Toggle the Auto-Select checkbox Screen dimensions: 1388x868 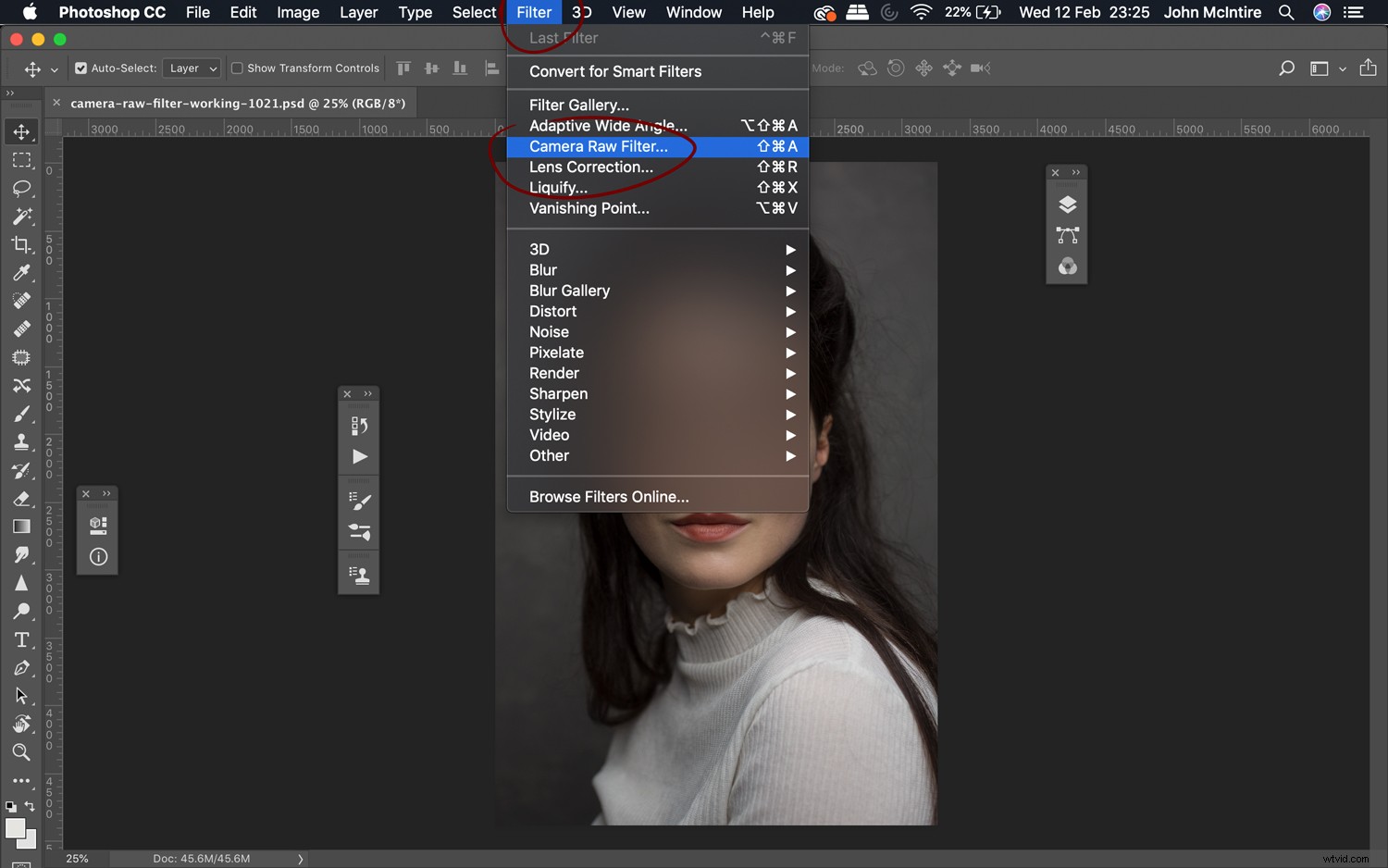coord(81,68)
